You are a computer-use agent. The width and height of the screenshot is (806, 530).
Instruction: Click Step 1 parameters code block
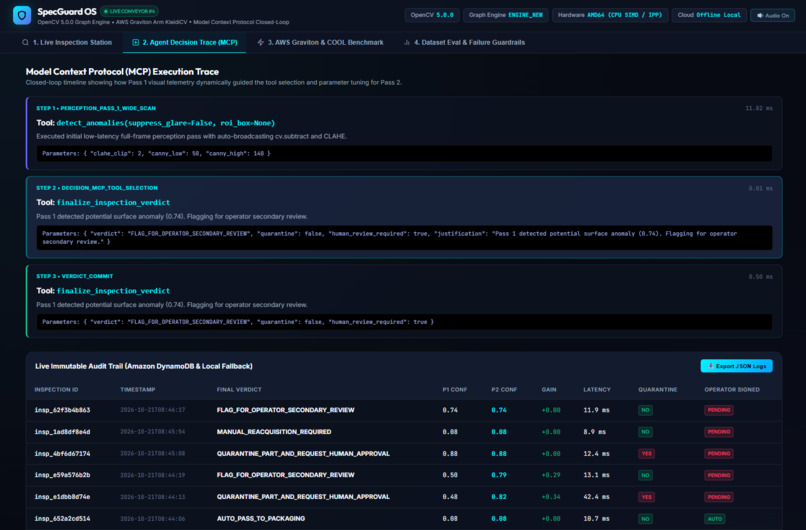click(404, 153)
